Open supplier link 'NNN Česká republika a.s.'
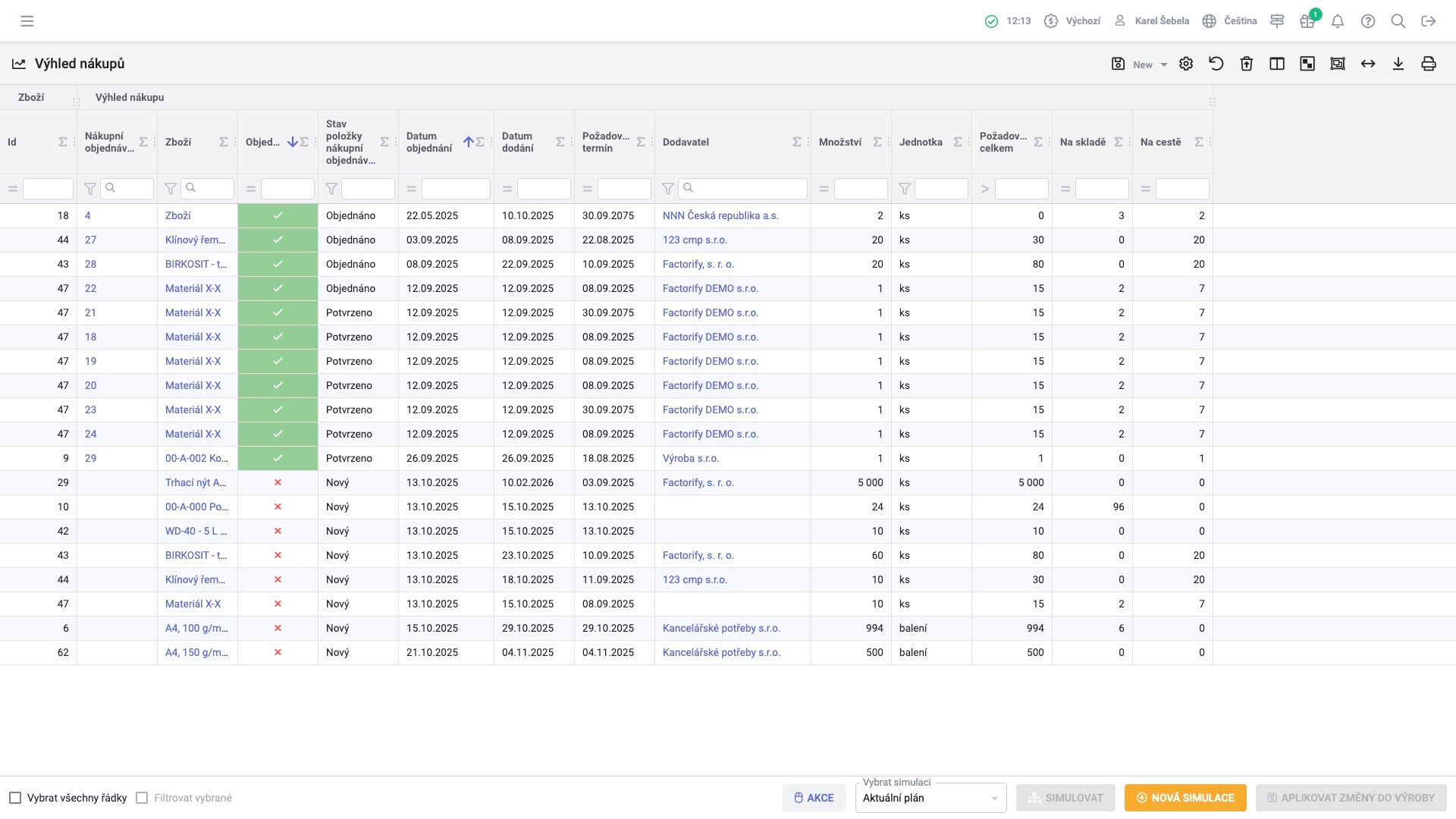Image resolution: width=1456 pixels, height=819 pixels. point(720,216)
